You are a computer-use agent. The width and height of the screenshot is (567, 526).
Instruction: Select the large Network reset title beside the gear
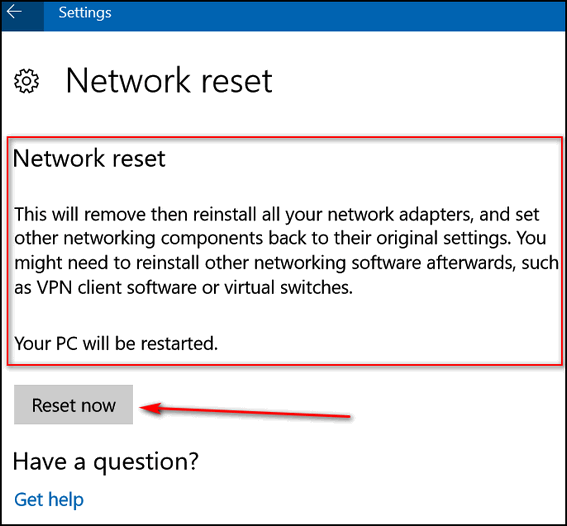[x=169, y=80]
